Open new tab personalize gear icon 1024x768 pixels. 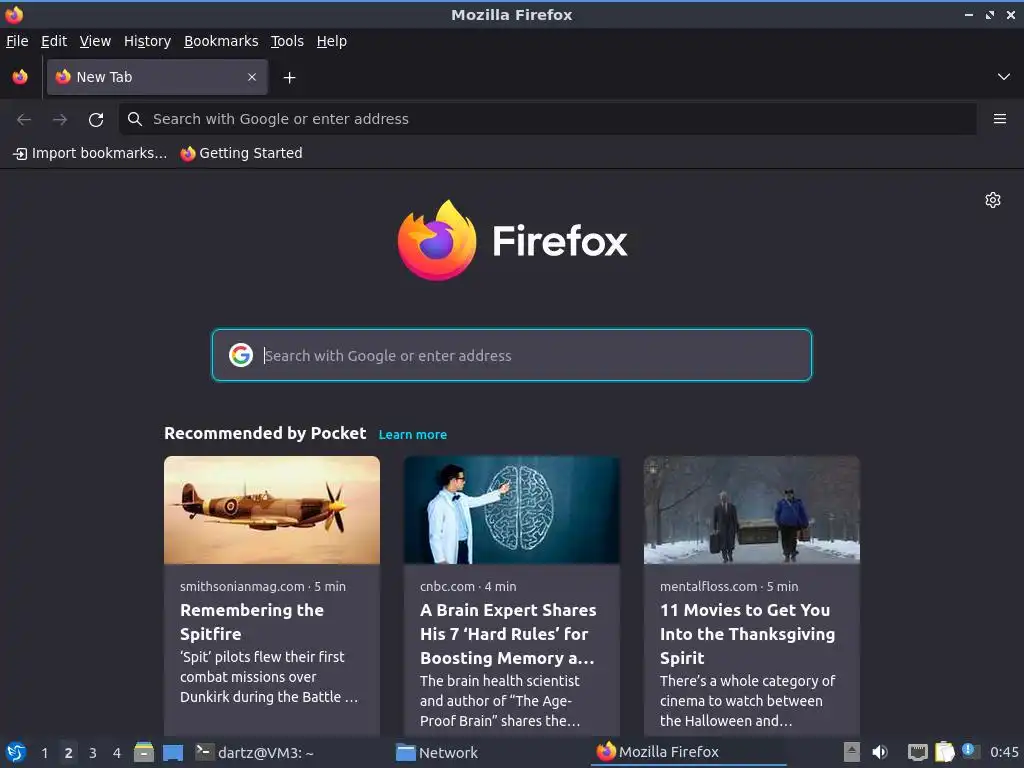pyautogui.click(x=993, y=200)
